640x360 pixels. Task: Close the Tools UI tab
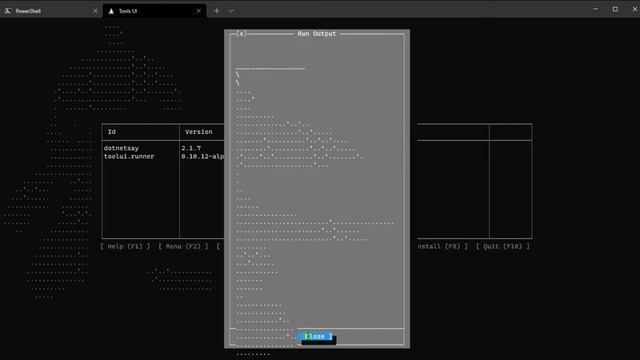(x=198, y=11)
